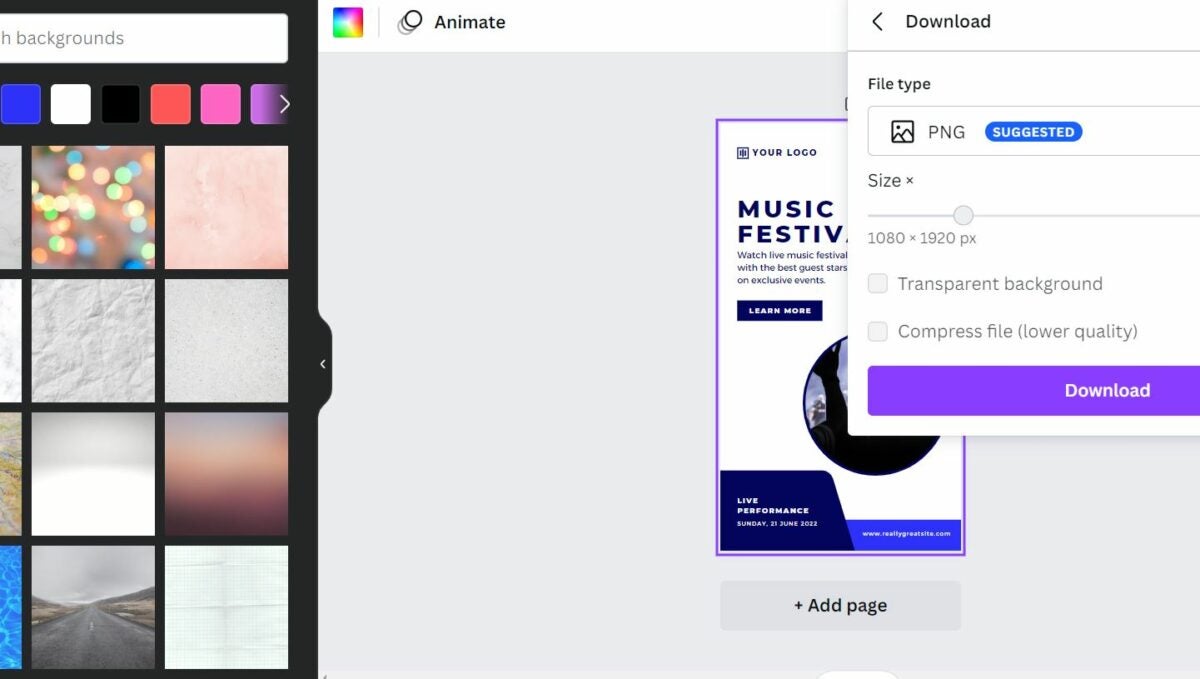Tick Compress file (lower quality) checkbox
This screenshot has width=1200, height=679.
coord(877,332)
